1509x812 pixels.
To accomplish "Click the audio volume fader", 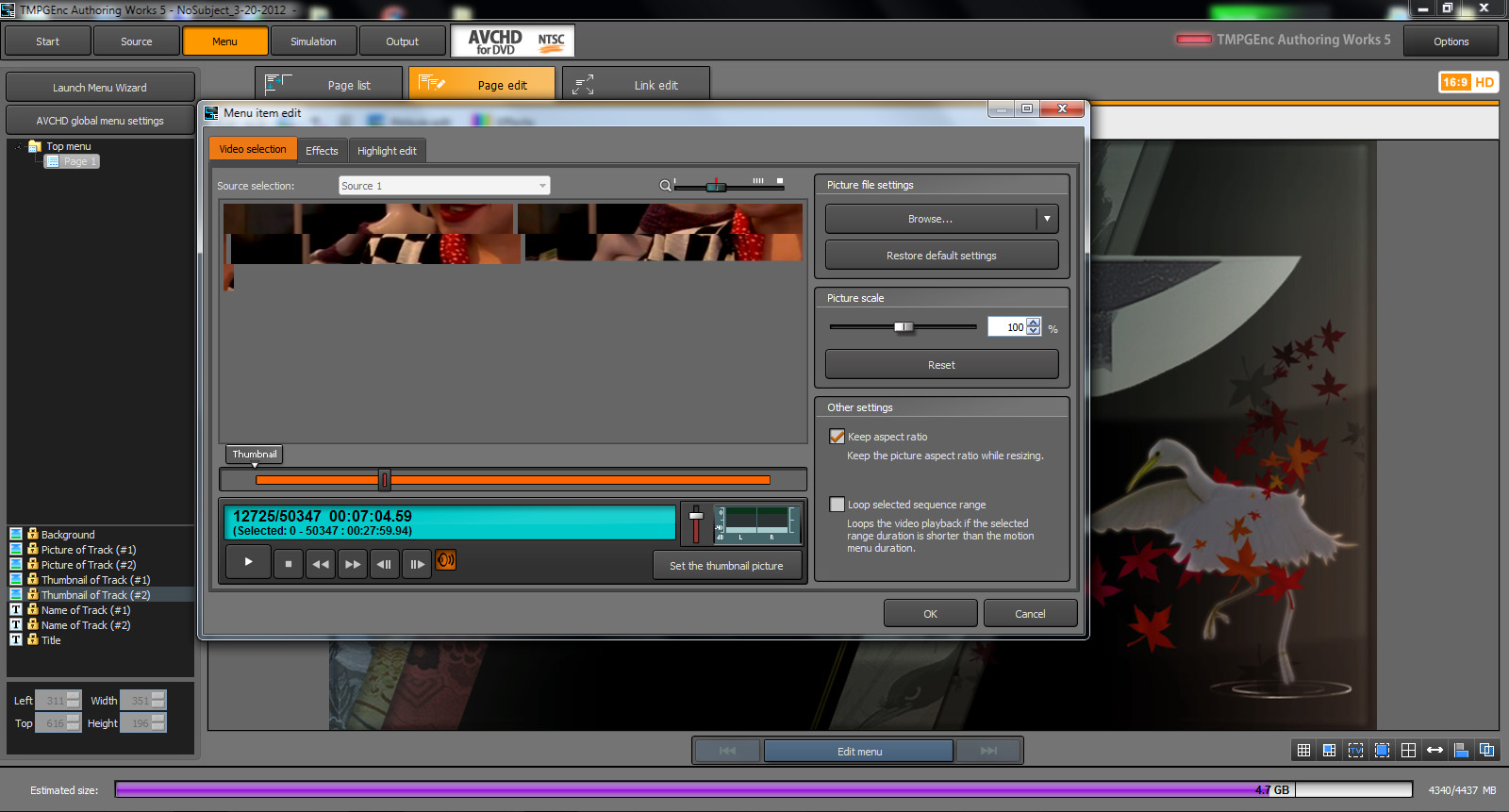I will pos(696,516).
